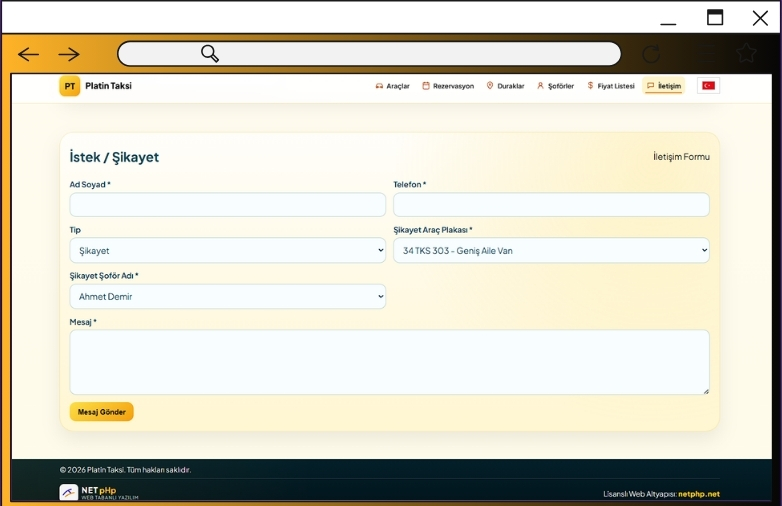Open the Şikayet Şoför Adı dropdown
Viewport: 782px width, 506px height.
click(x=227, y=297)
